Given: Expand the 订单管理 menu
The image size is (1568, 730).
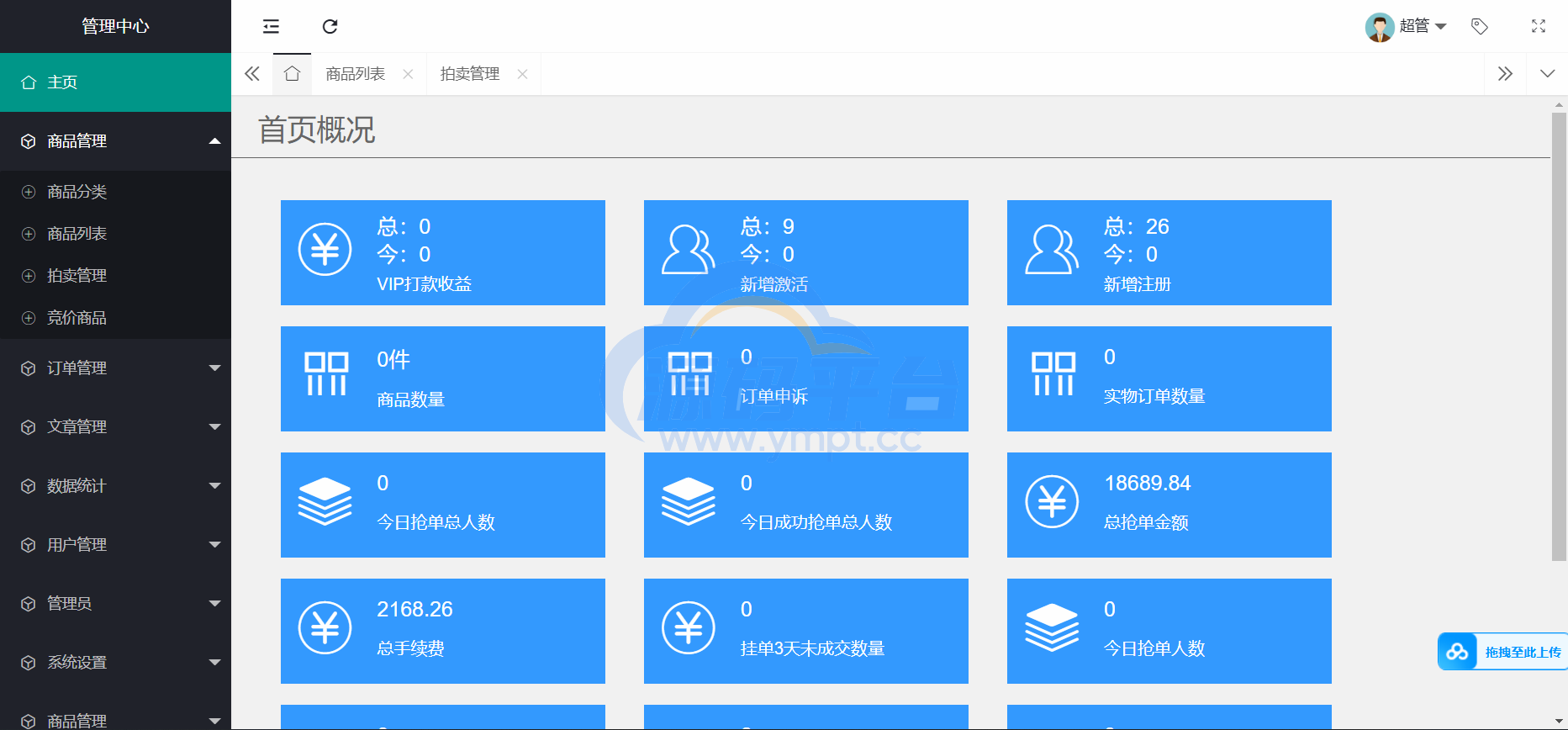Looking at the screenshot, I should (115, 368).
